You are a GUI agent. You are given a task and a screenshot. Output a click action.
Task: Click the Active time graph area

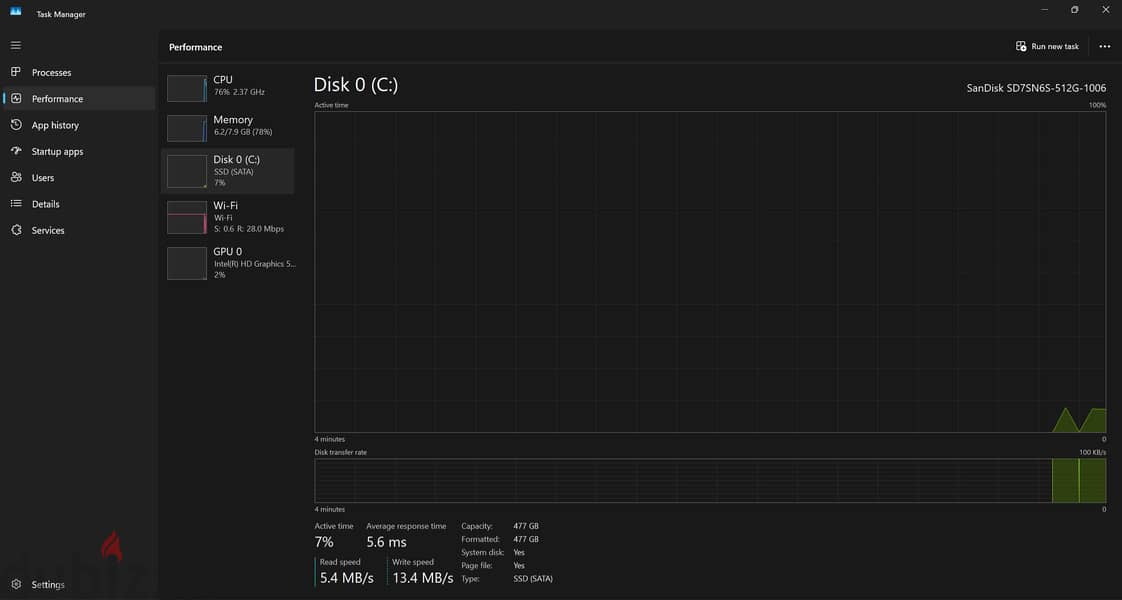pos(710,272)
